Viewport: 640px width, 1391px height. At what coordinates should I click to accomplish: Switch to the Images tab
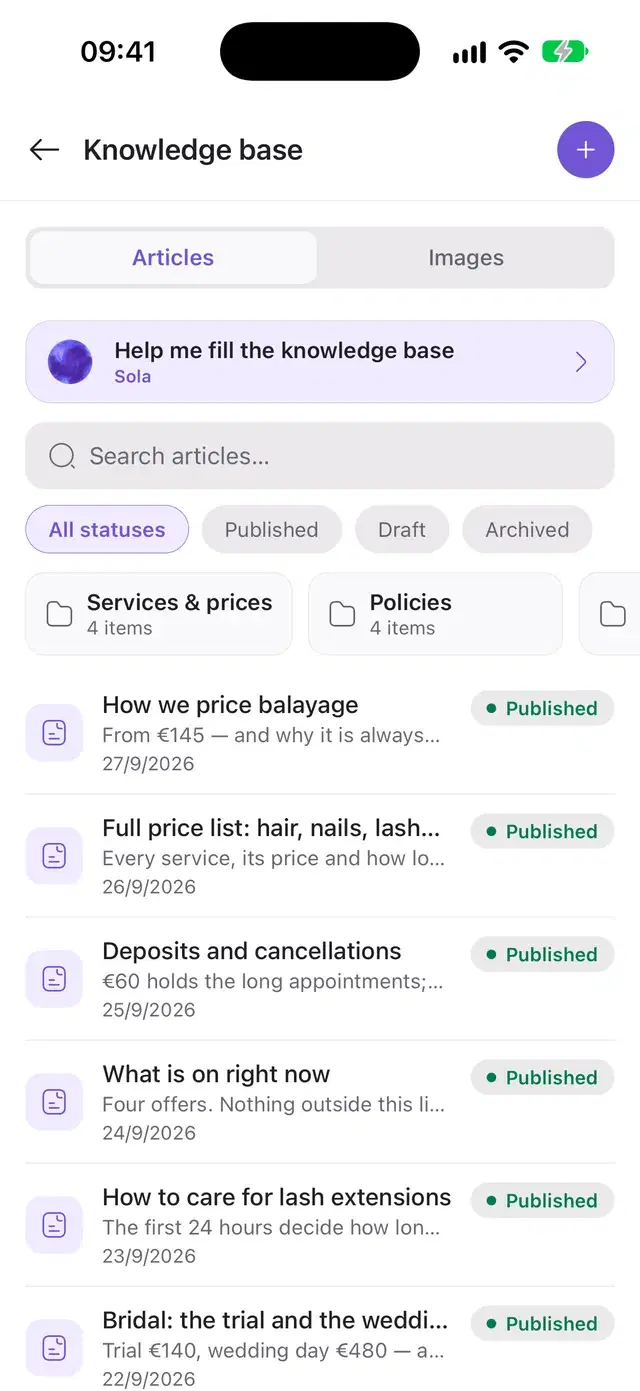click(x=466, y=258)
